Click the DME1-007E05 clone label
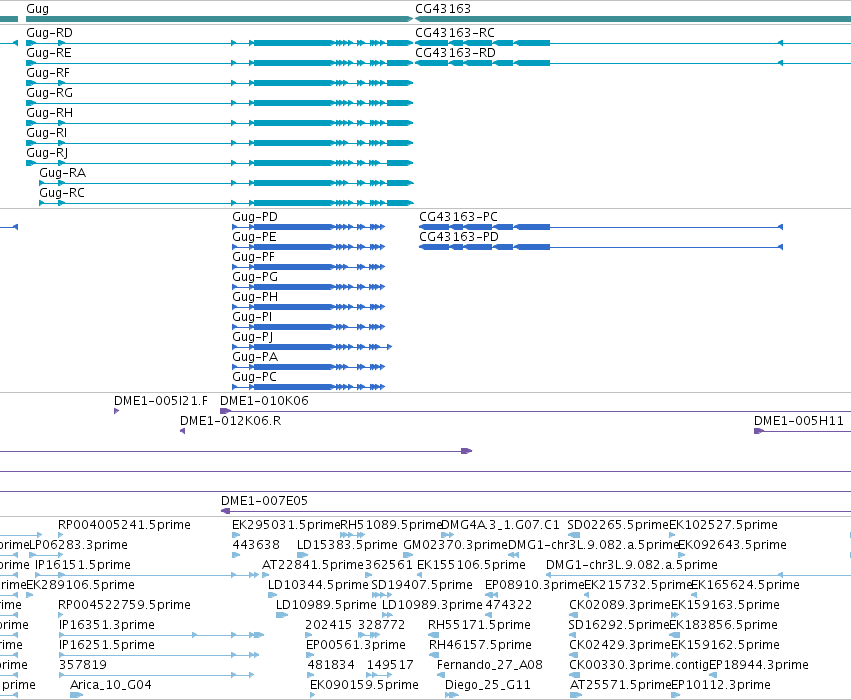This screenshot has height=700, width=851. point(264,500)
